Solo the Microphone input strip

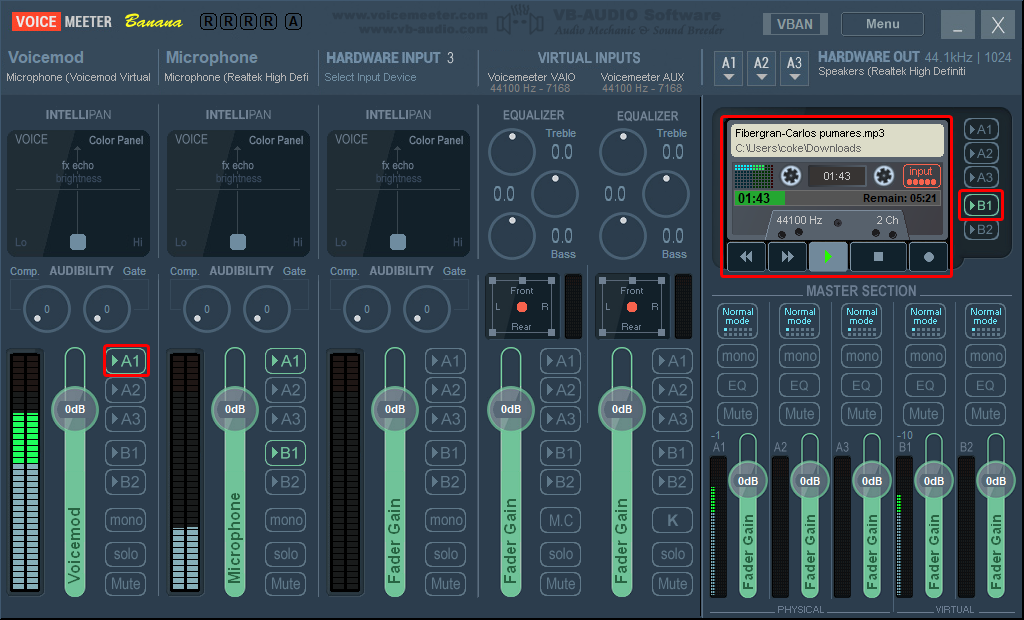[x=285, y=554]
